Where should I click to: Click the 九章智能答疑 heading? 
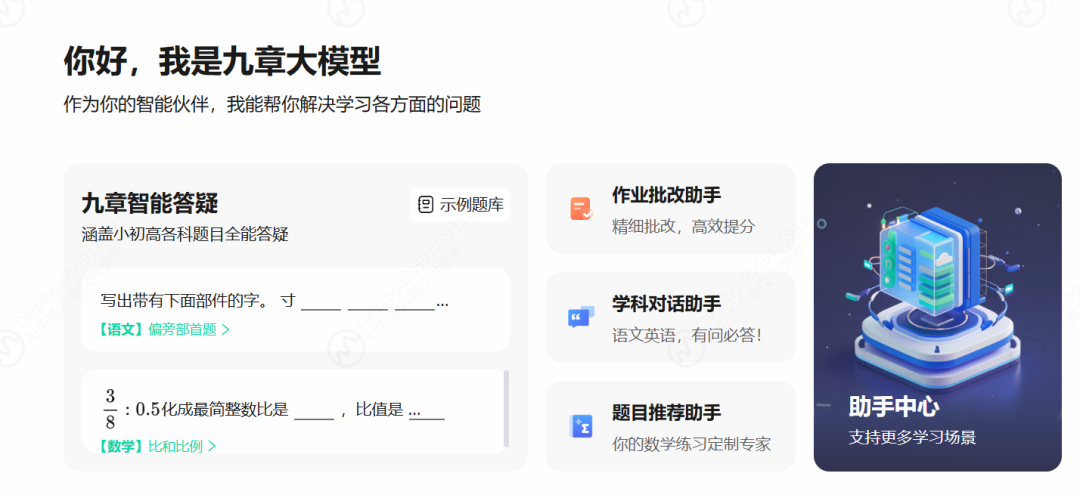(x=150, y=204)
